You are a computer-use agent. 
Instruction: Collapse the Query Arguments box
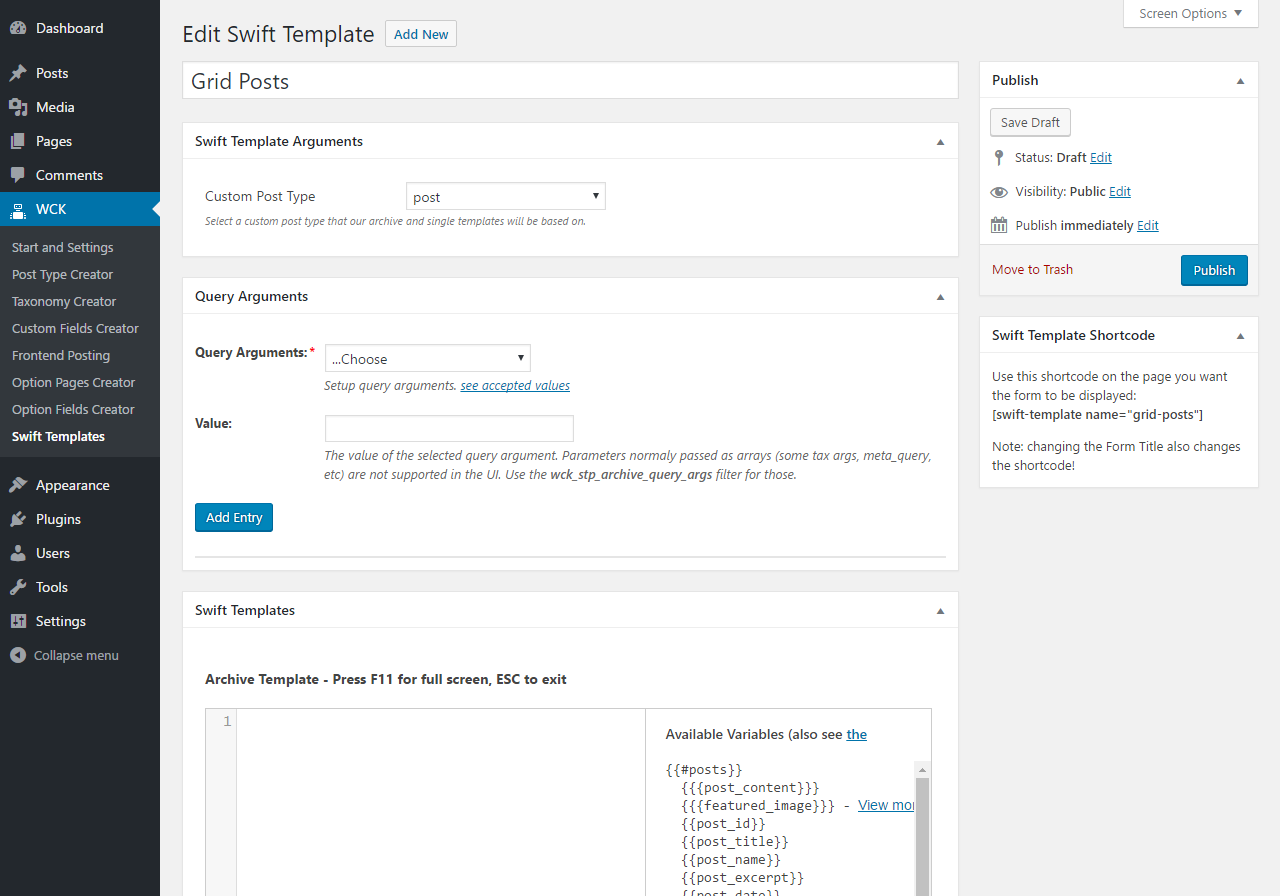point(940,297)
